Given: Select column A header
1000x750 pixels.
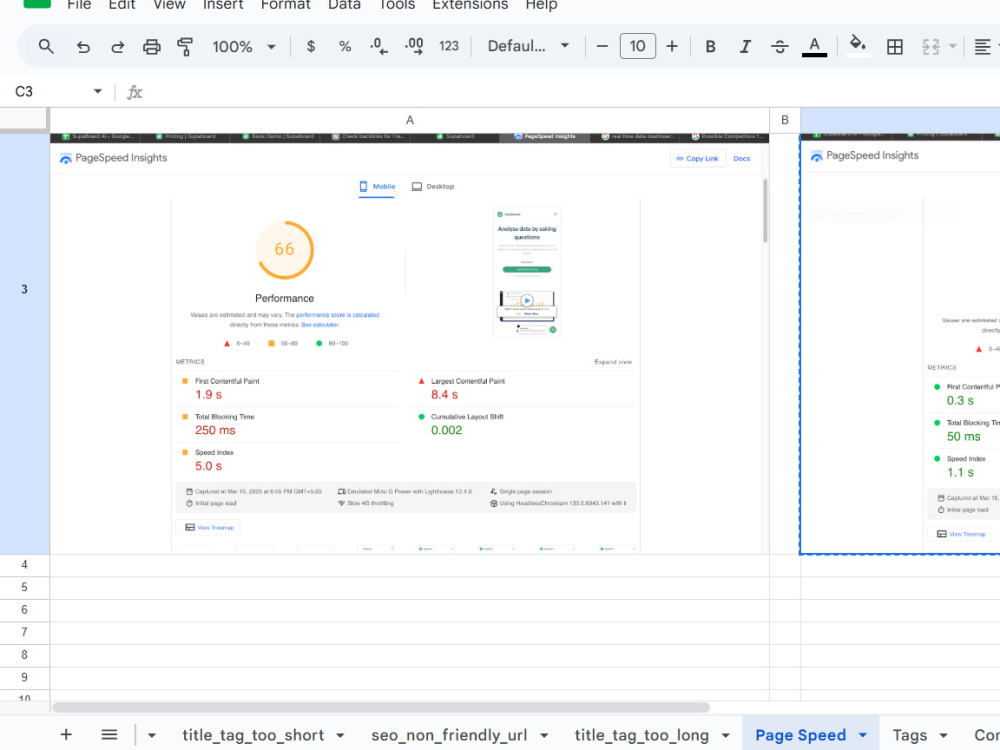Looking at the screenshot, I should [x=409, y=120].
